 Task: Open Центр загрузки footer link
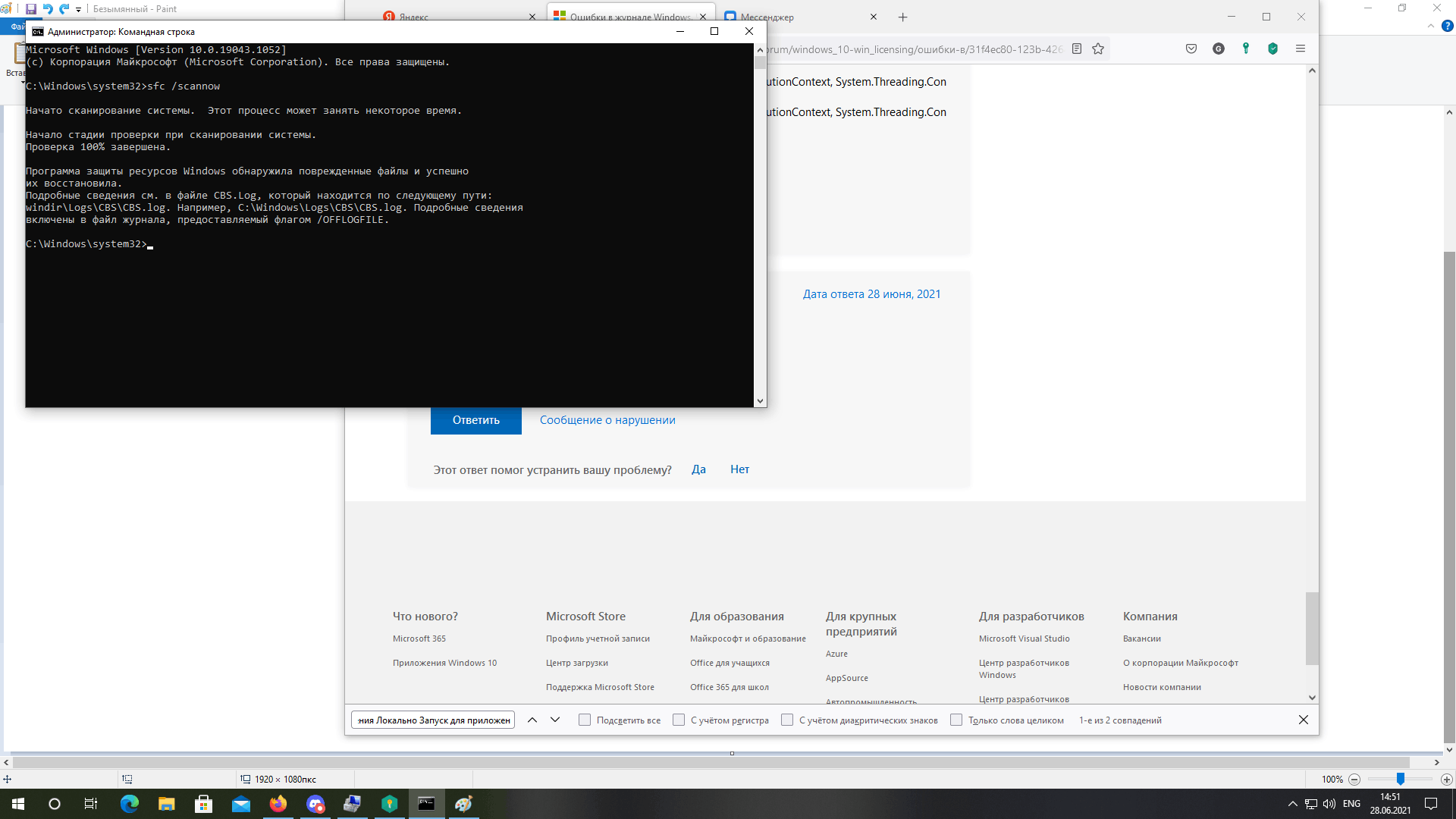576,663
